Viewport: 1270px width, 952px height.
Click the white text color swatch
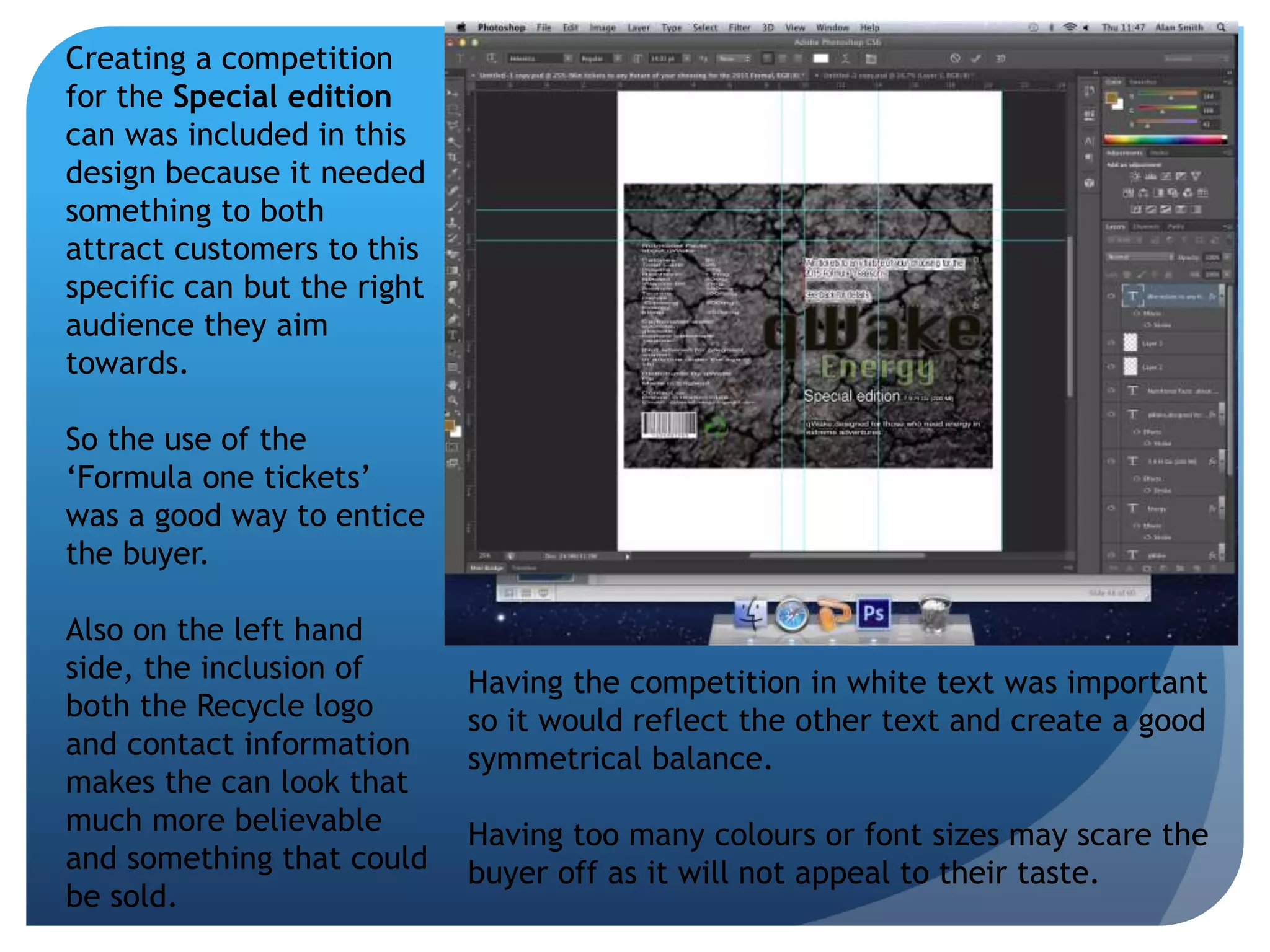[x=820, y=58]
